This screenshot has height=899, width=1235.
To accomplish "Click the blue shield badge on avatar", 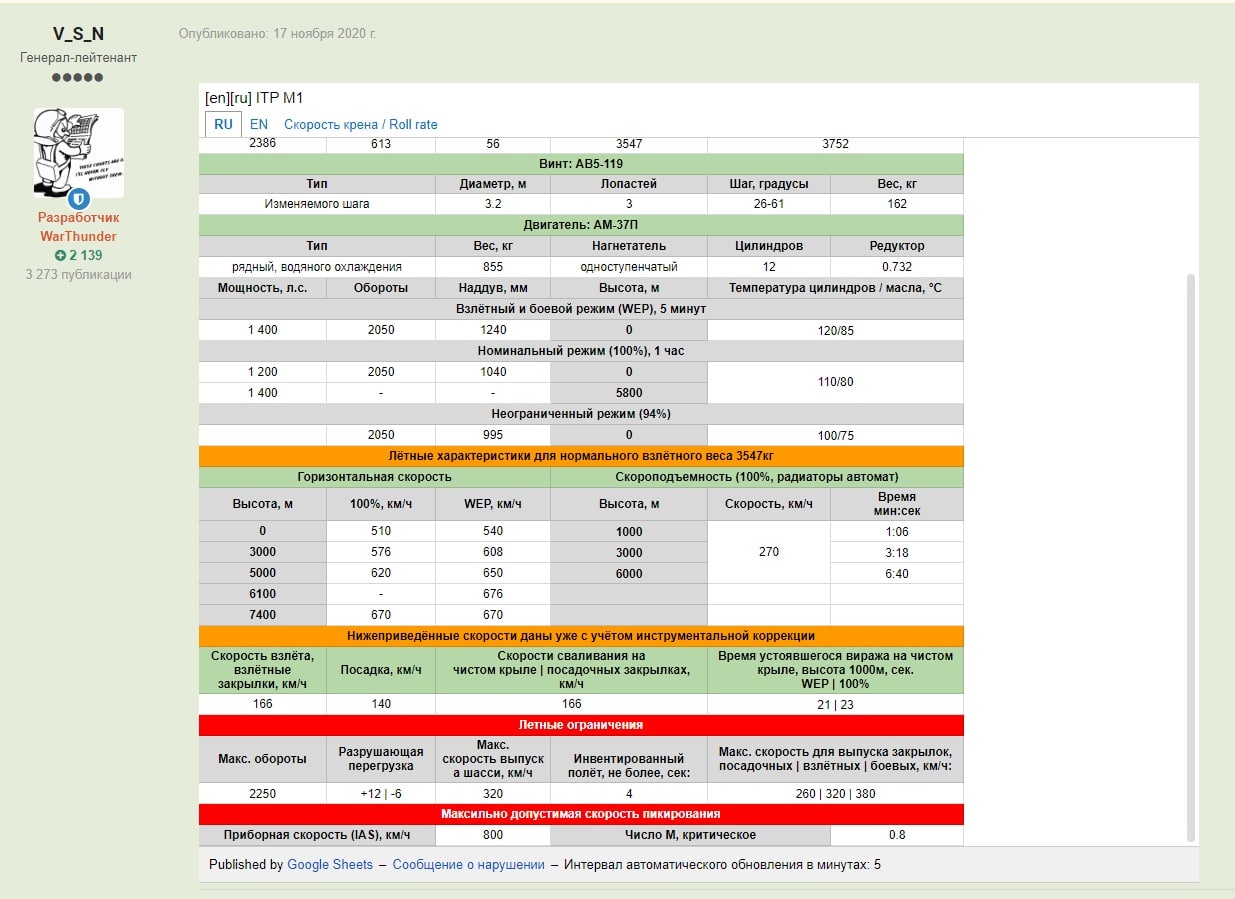I will pyautogui.click(x=79, y=198).
